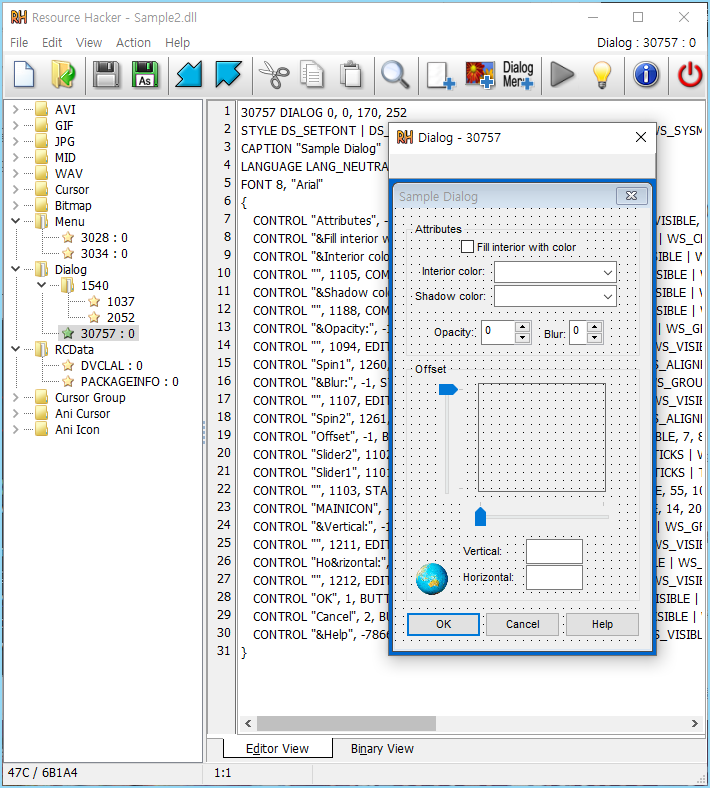Select star item 3028 : 0 under Menu

[104, 238]
